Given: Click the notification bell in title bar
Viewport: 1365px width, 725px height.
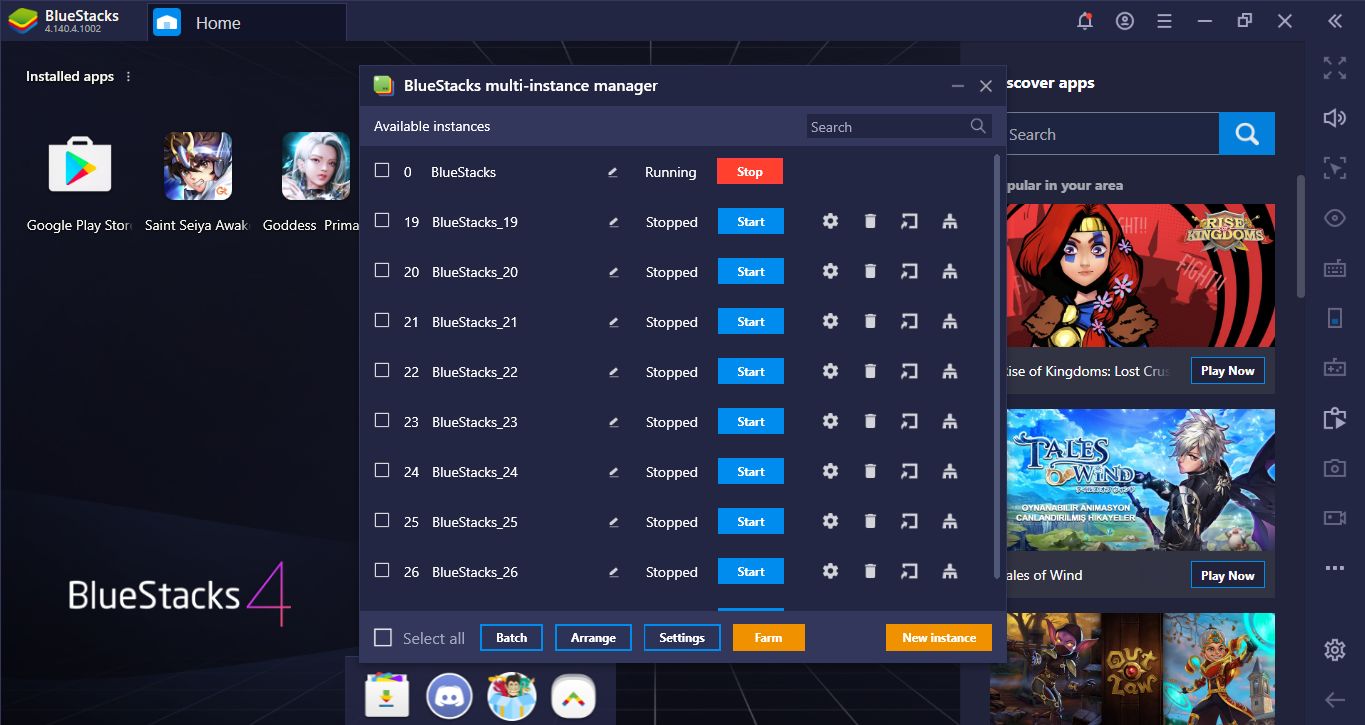Looking at the screenshot, I should [x=1085, y=21].
